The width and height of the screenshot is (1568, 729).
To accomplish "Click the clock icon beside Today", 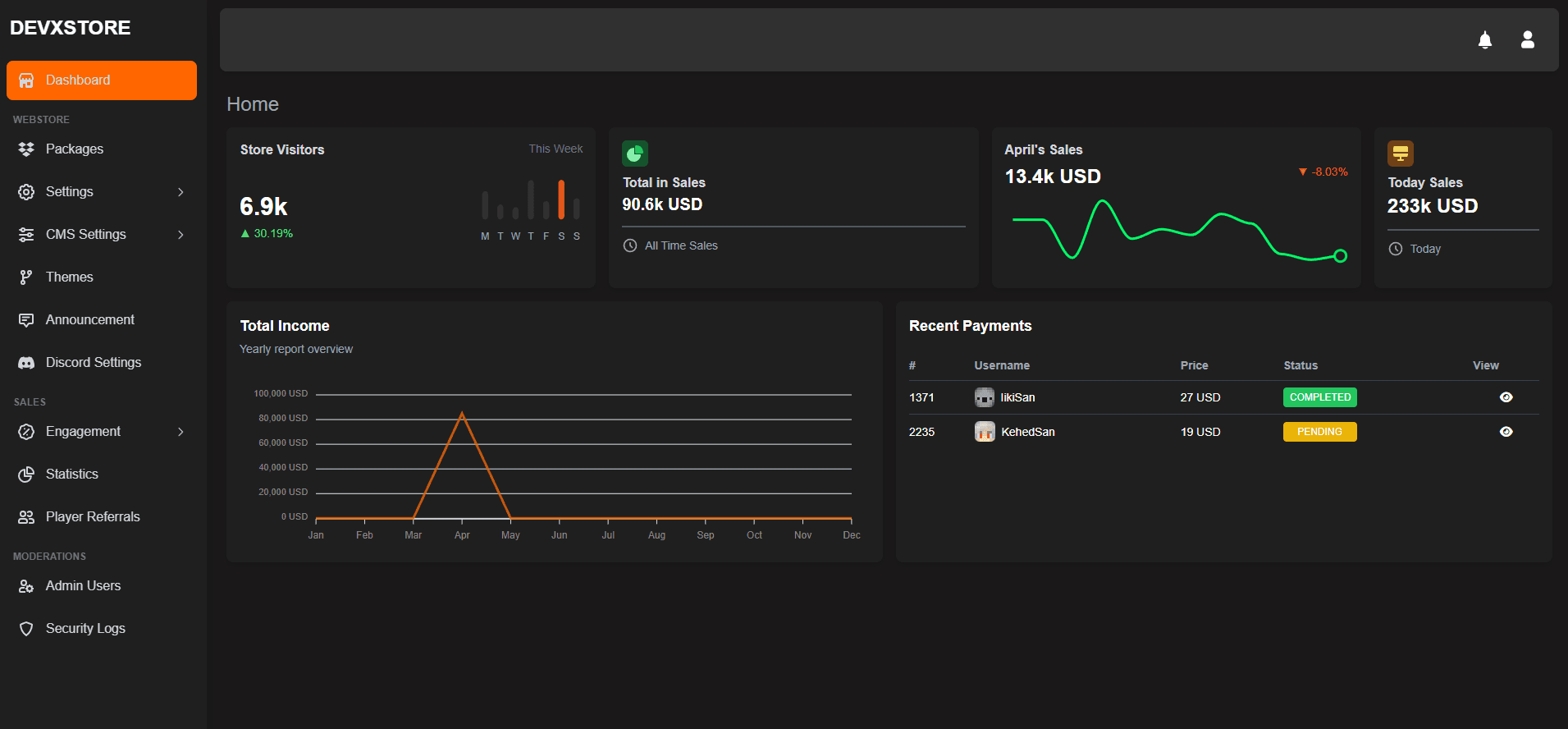I will click(x=1396, y=249).
